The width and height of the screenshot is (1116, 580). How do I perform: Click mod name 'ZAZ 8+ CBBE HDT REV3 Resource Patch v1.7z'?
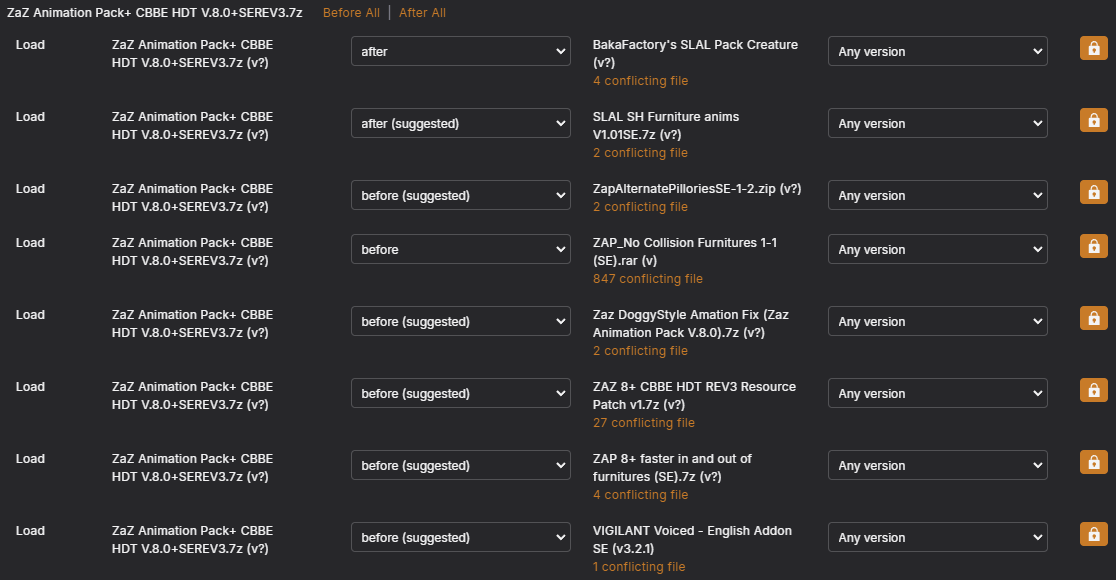(x=695, y=395)
